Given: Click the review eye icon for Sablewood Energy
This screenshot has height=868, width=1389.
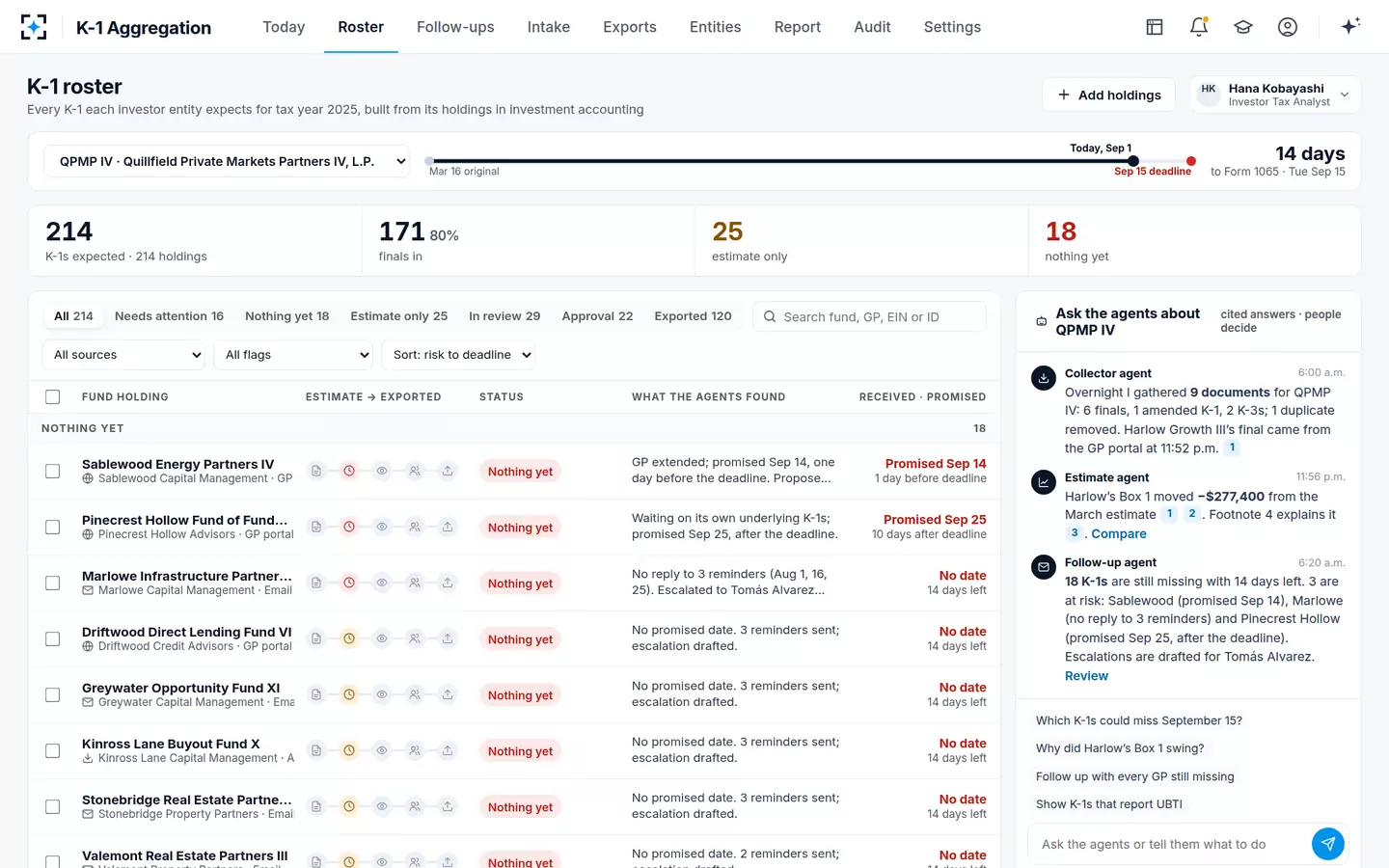Looking at the screenshot, I should pyautogui.click(x=382, y=472).
